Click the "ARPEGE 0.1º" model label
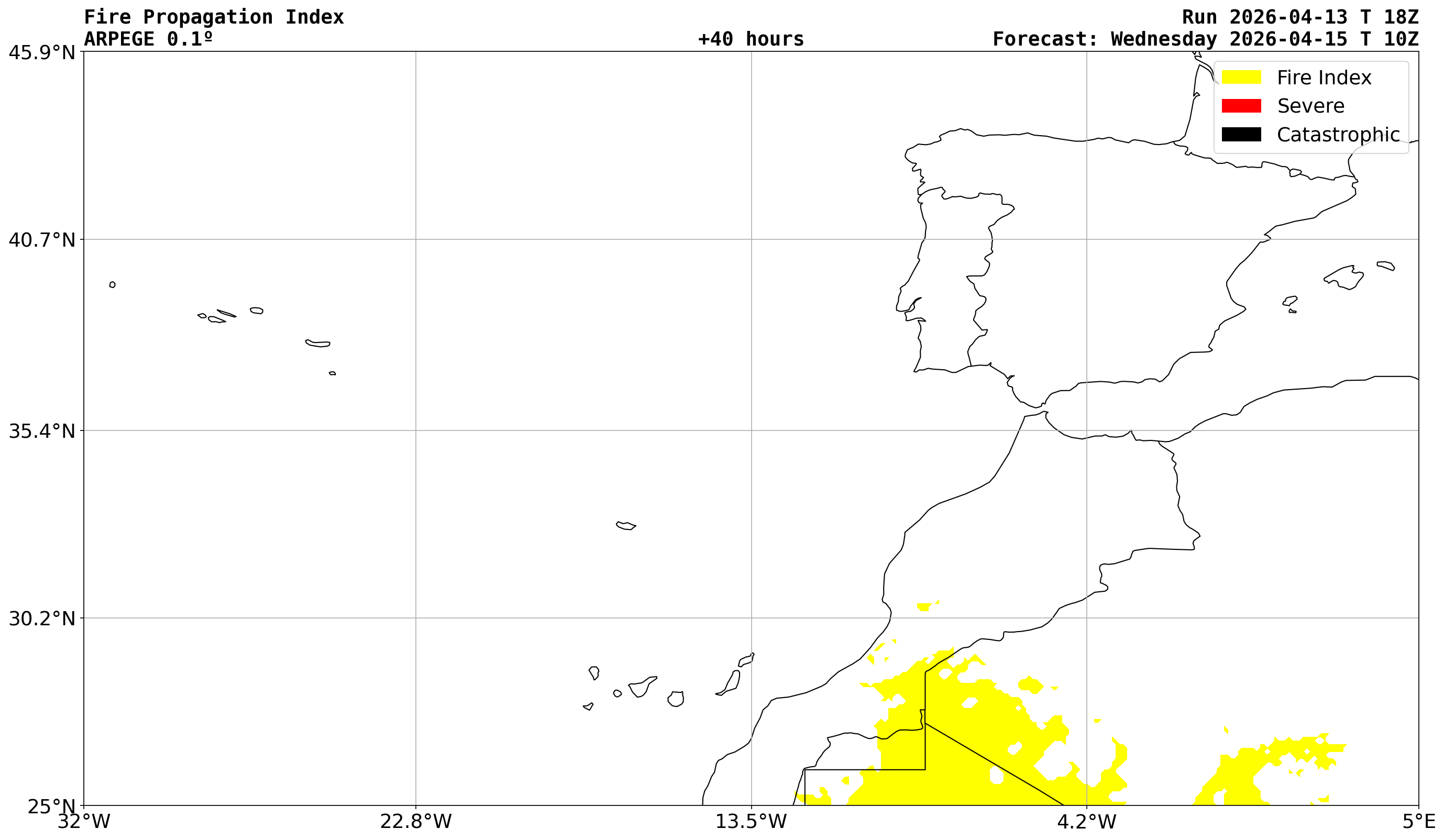This screenshot has width=1444, height=840. (x=148, y=39)
